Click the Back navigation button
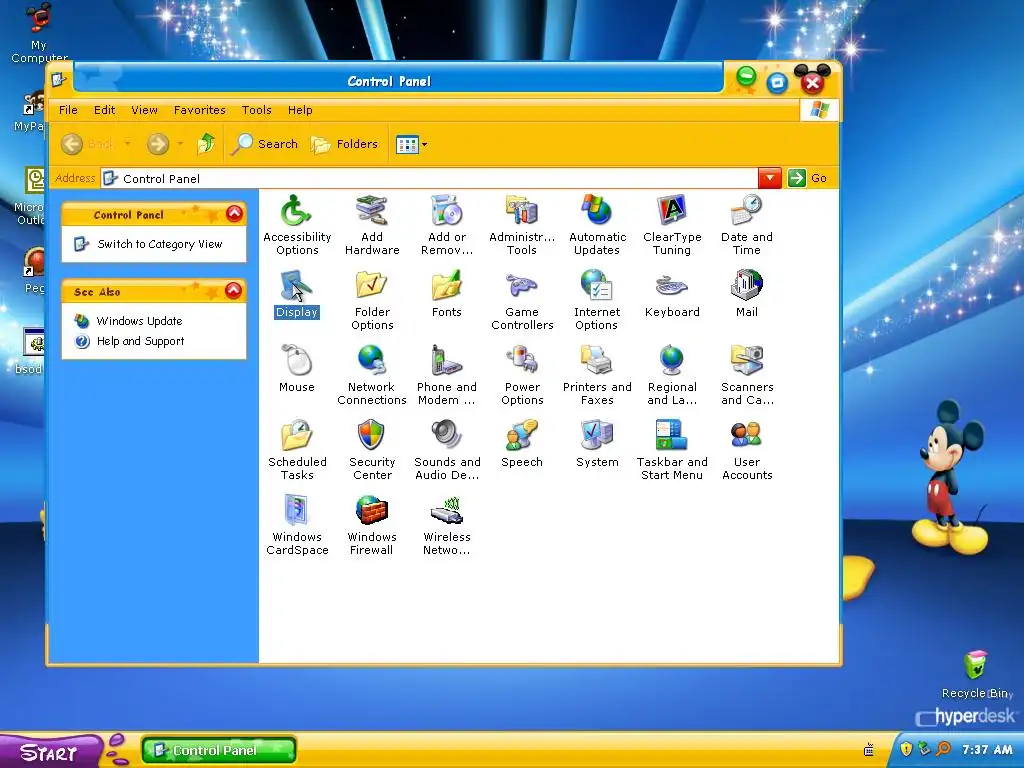Screen dimensions: 1024x768 87,144
